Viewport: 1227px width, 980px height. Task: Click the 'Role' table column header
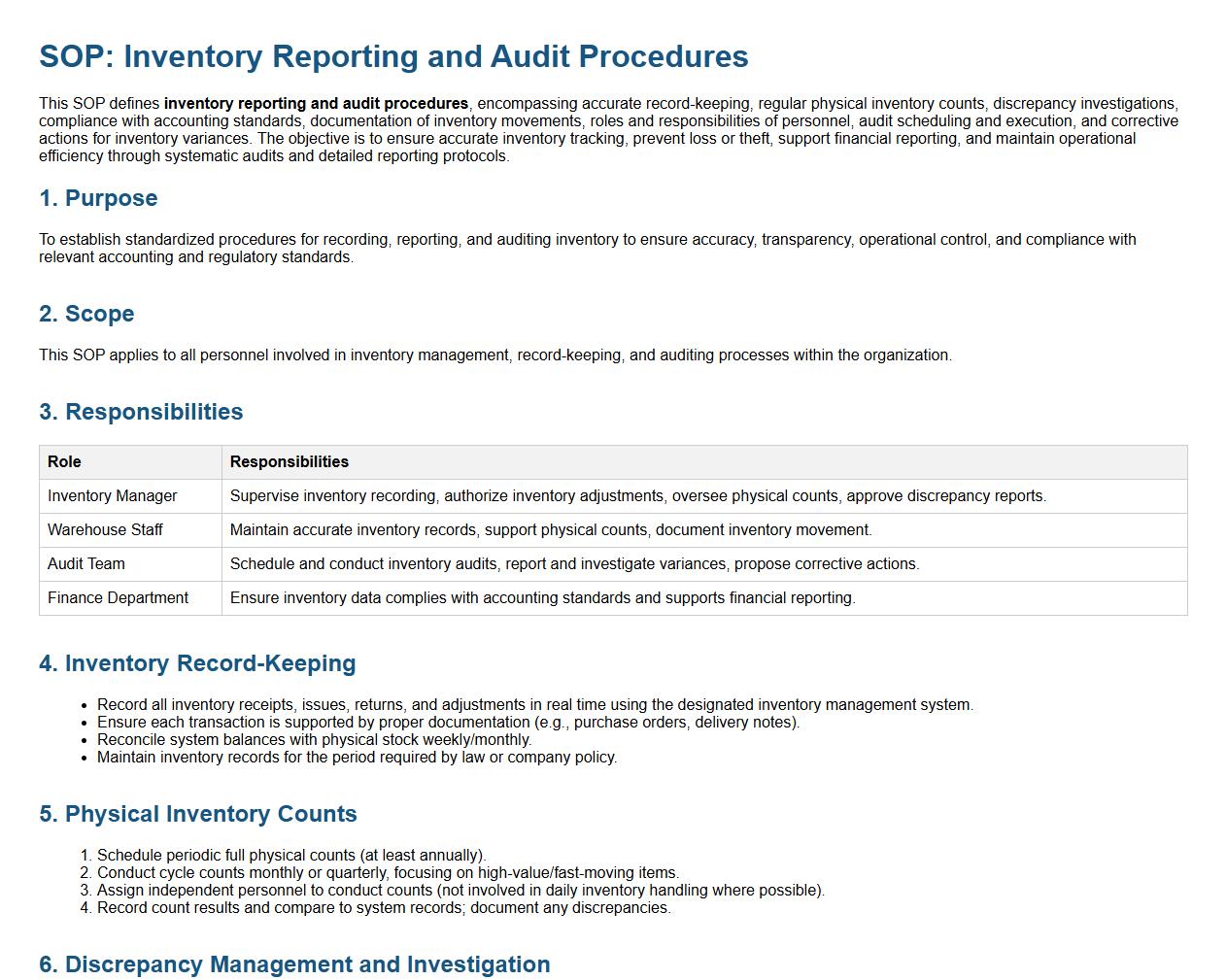tap(64, 462)
